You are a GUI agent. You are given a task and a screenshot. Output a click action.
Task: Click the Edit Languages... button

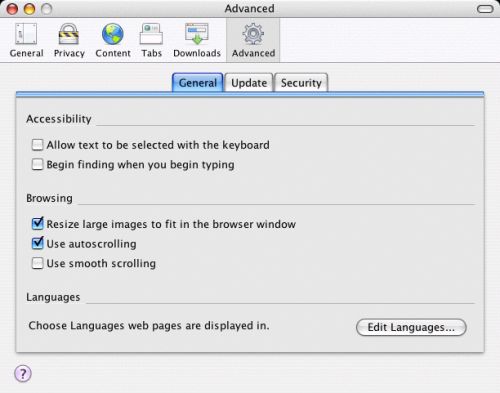pos(411,327)
